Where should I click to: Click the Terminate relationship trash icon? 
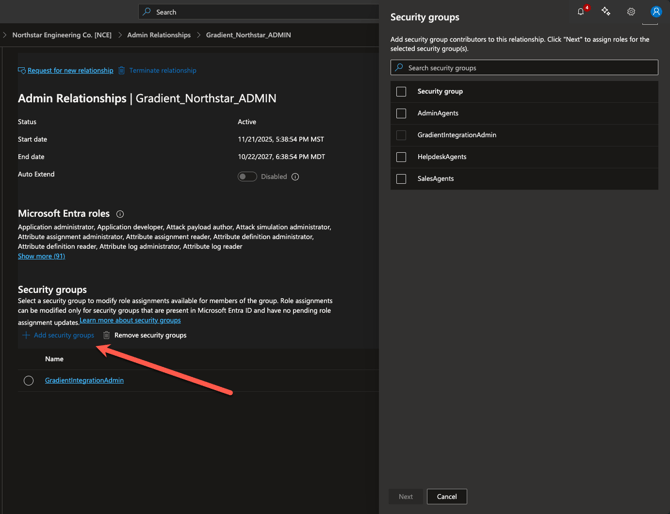click(122, 71)
